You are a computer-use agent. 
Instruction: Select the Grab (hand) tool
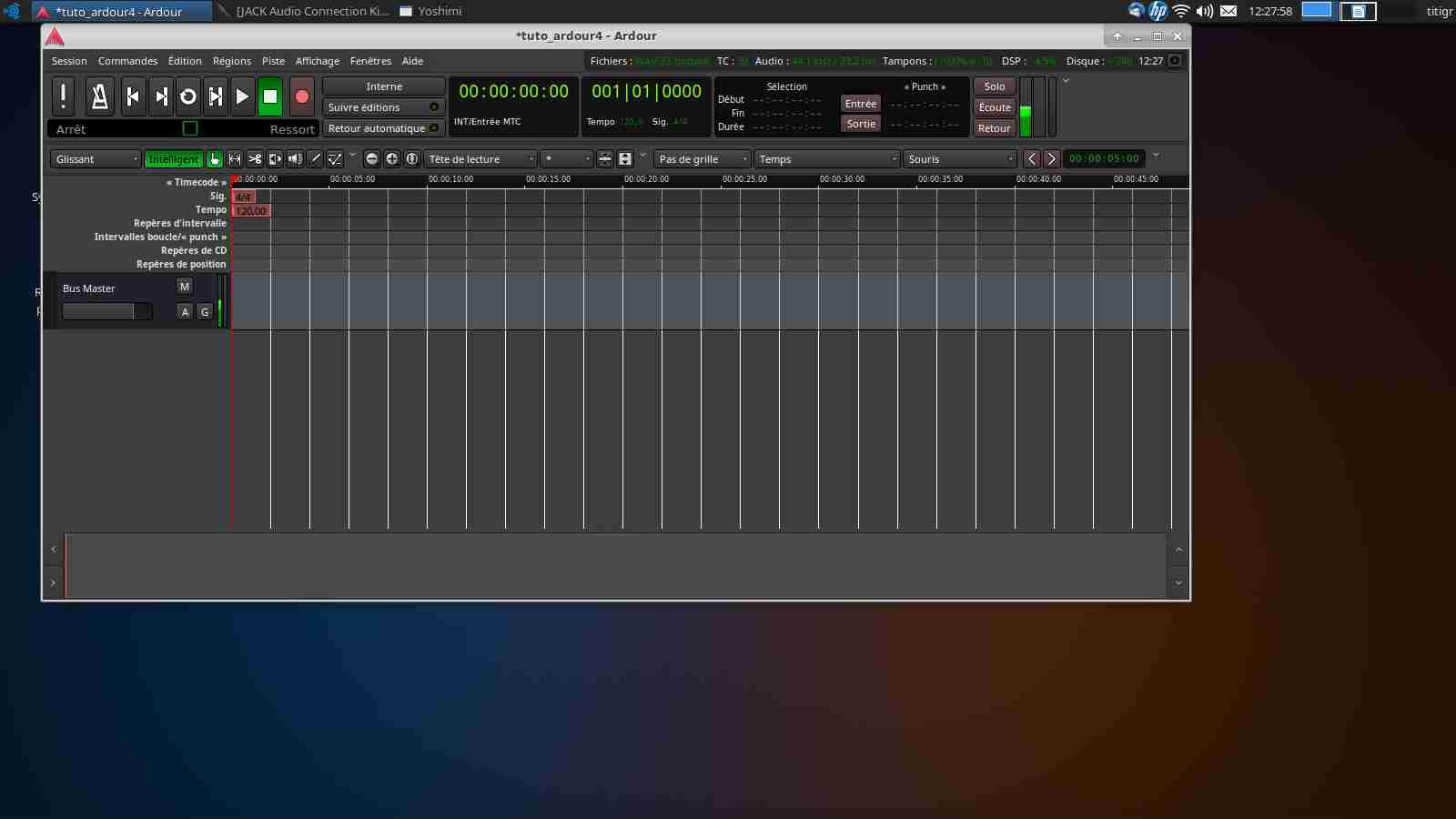(x=215, y=159)
